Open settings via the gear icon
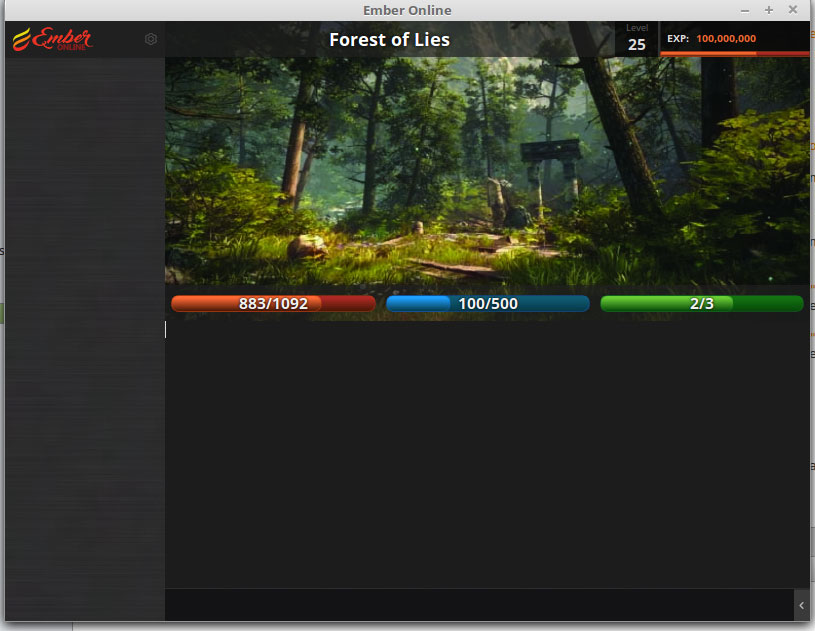This screenshot has height=631, width=815. pyautogui.click(x=151, y=39)
